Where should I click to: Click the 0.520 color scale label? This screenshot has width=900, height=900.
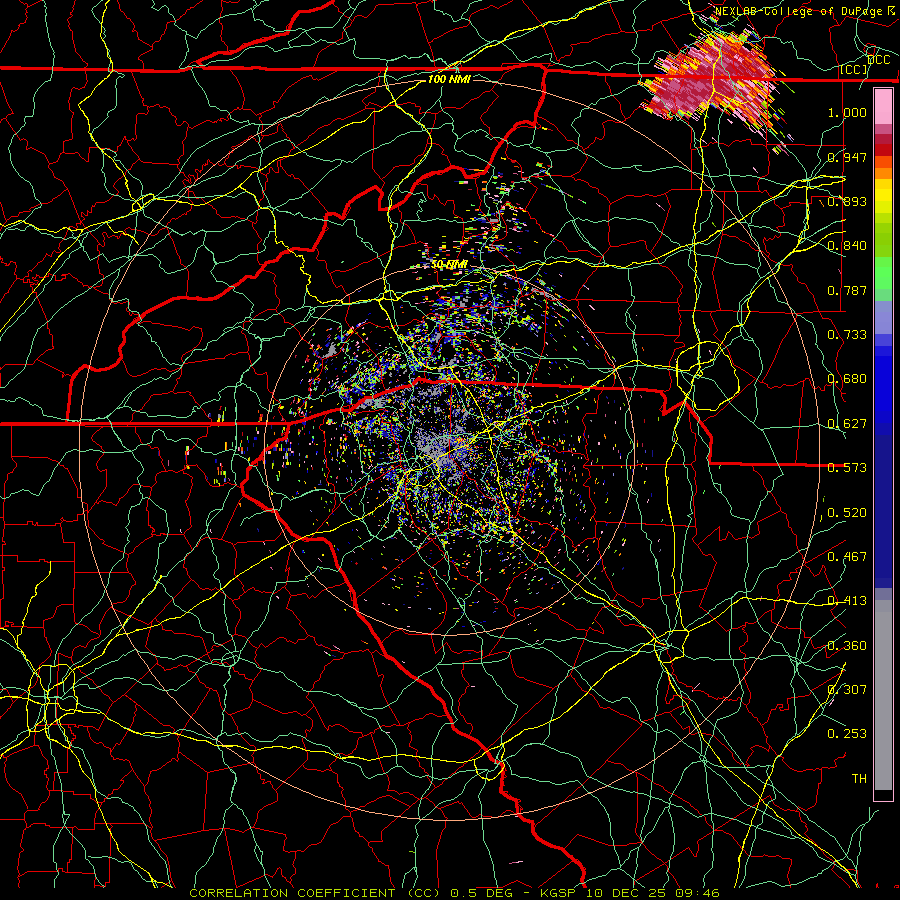point(847,513)
